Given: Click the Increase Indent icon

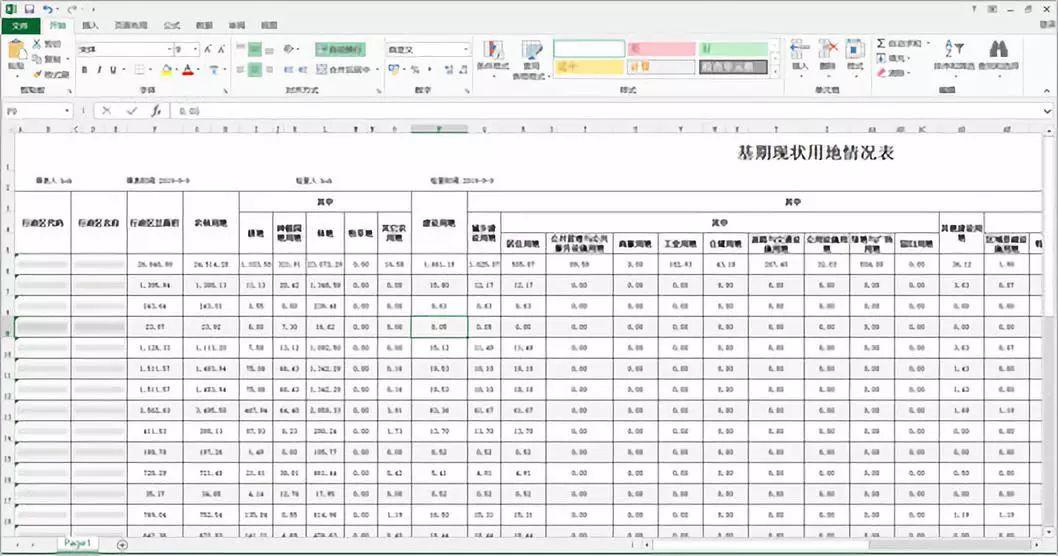Looking at the screenshot, I should [302, 70].
